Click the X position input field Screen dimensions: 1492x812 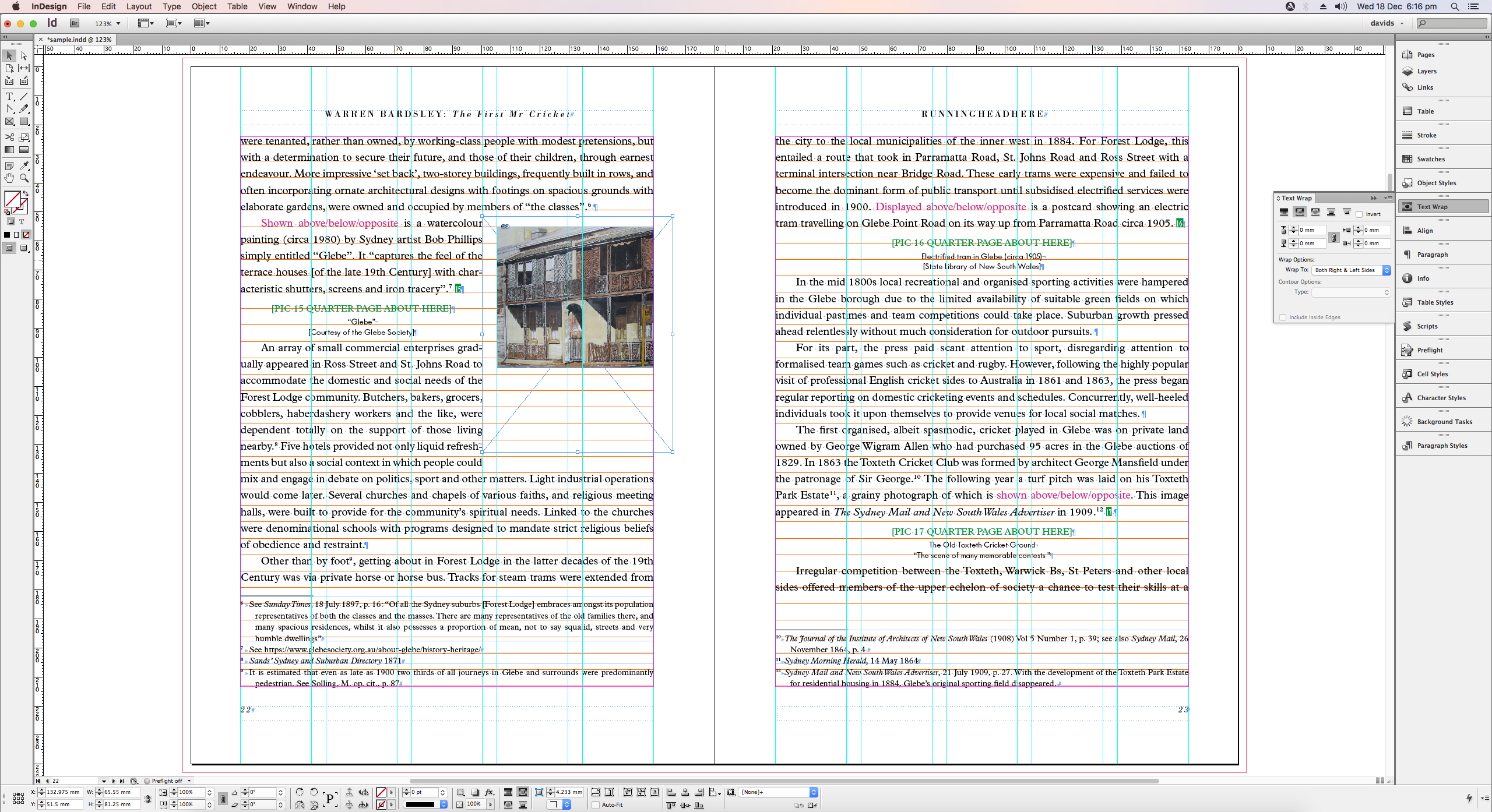pyautogui.click(x=63, y=792)
